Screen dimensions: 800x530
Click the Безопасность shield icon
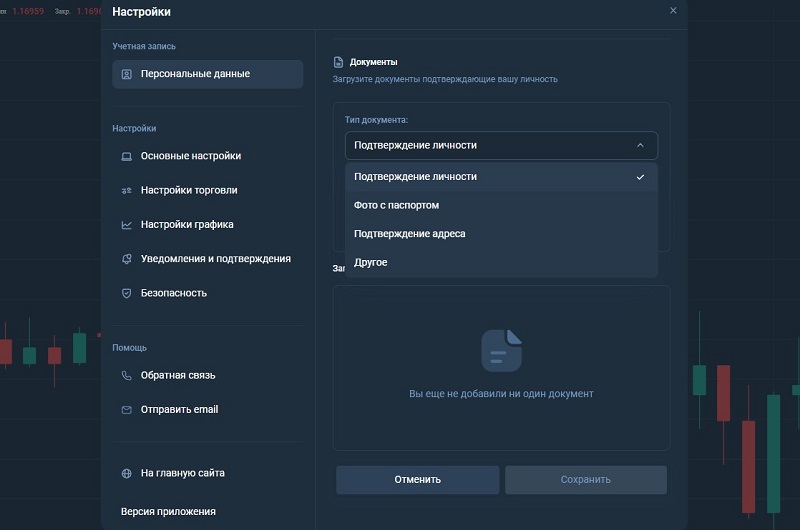[x=127, y=293]
